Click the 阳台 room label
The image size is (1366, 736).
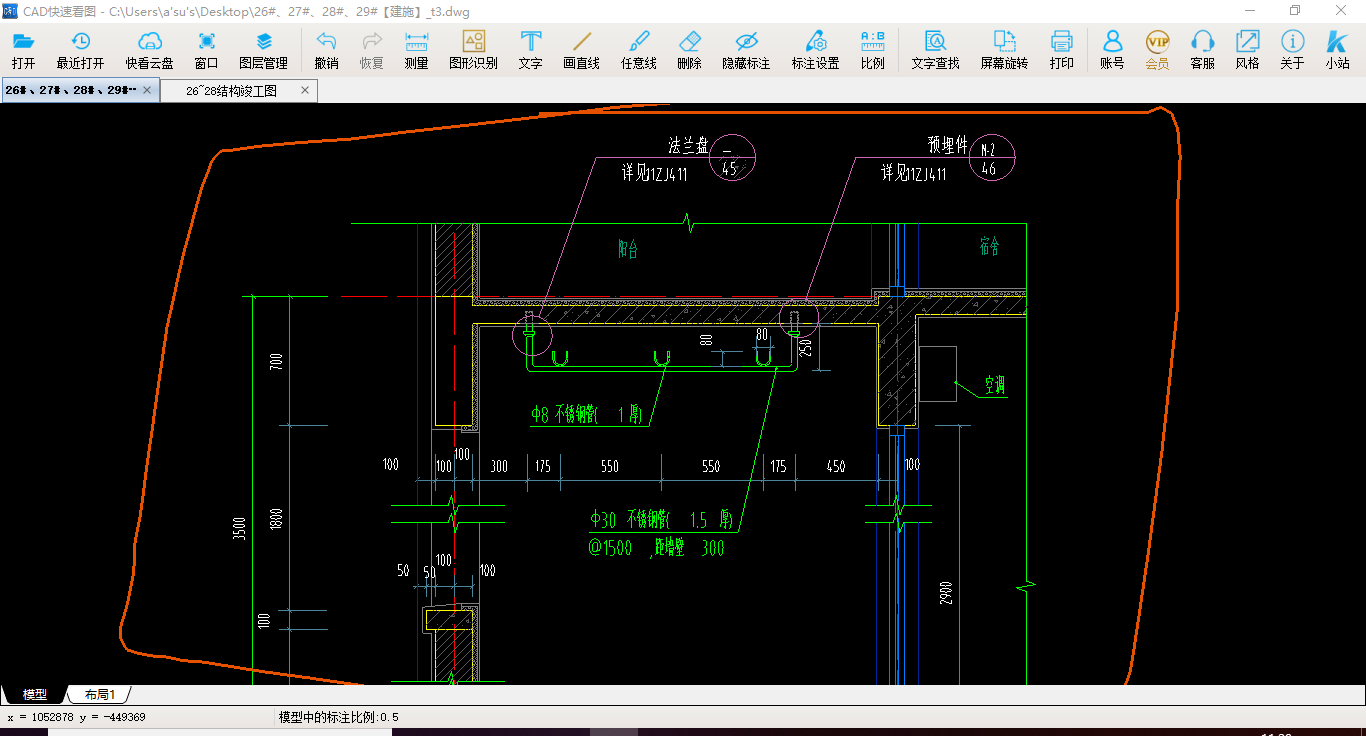628,250
